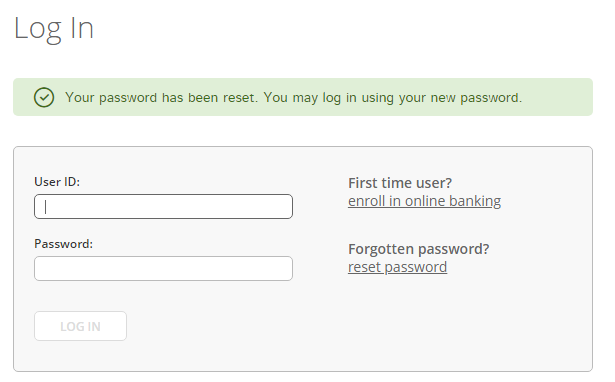
Task: Click 'new password' in the green banner
Action: click(476, 97)
